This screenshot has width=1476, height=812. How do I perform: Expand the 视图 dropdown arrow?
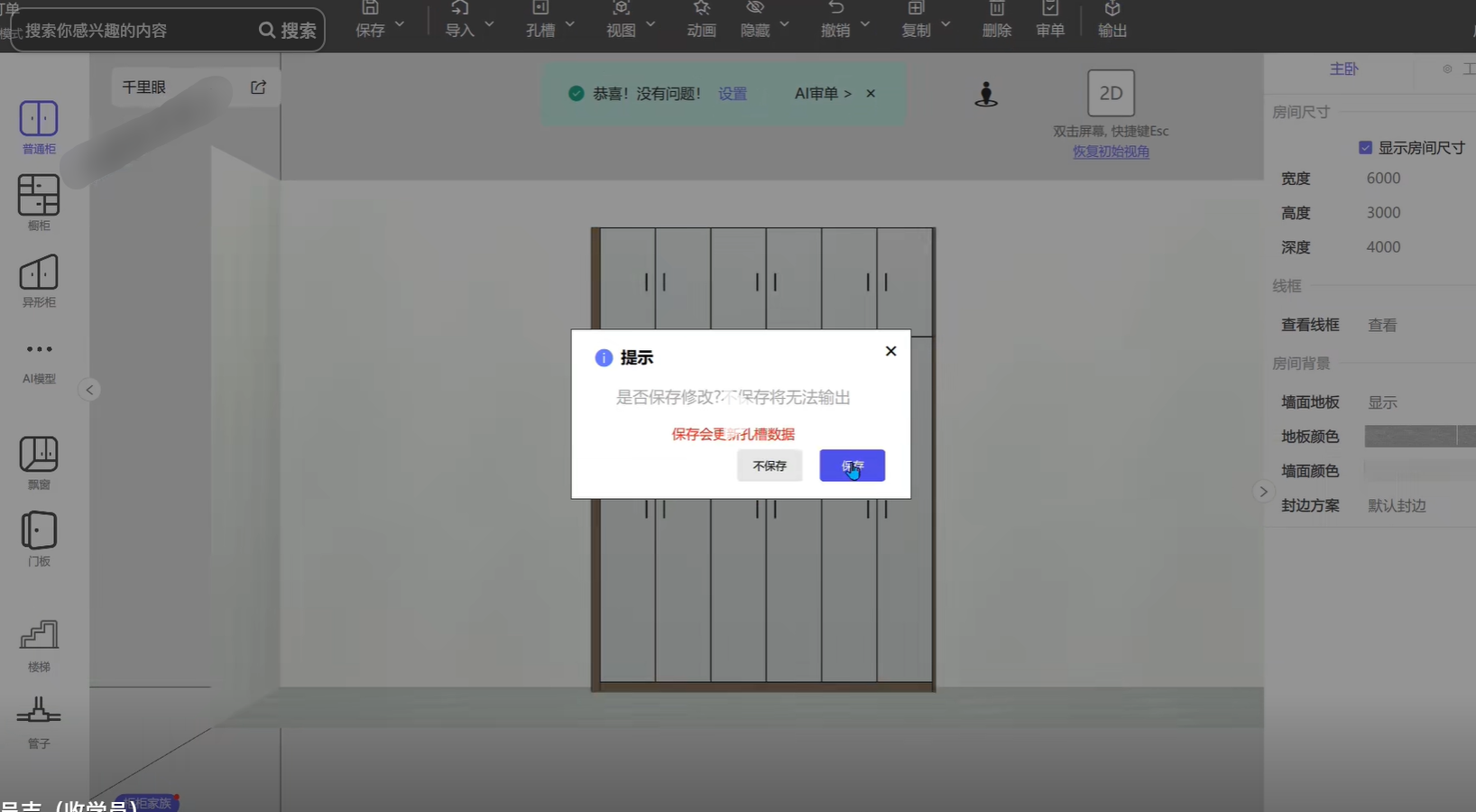(650, 24)
